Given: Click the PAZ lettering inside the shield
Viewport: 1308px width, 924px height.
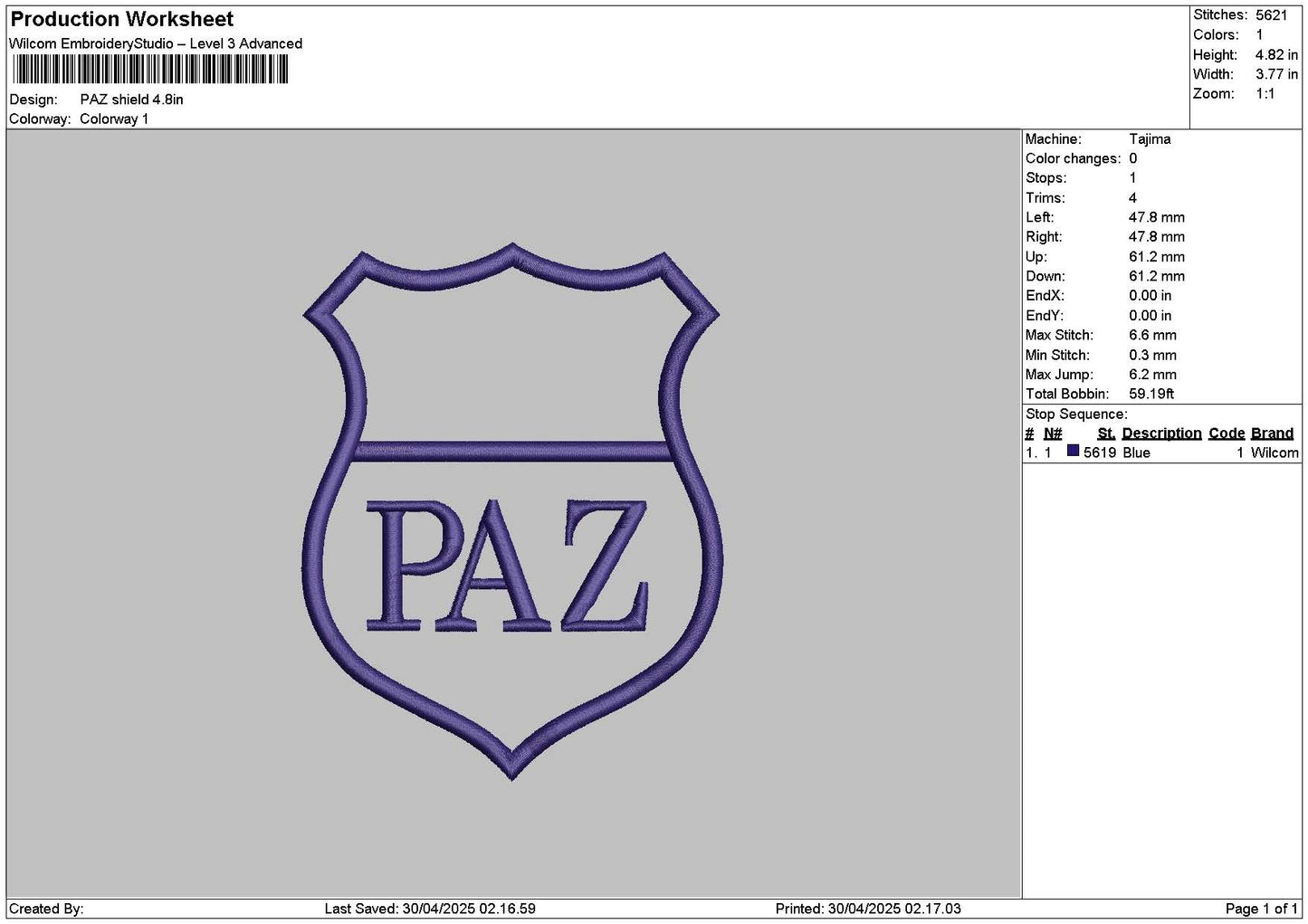Looking at the screenshot, I should [508, 567].
